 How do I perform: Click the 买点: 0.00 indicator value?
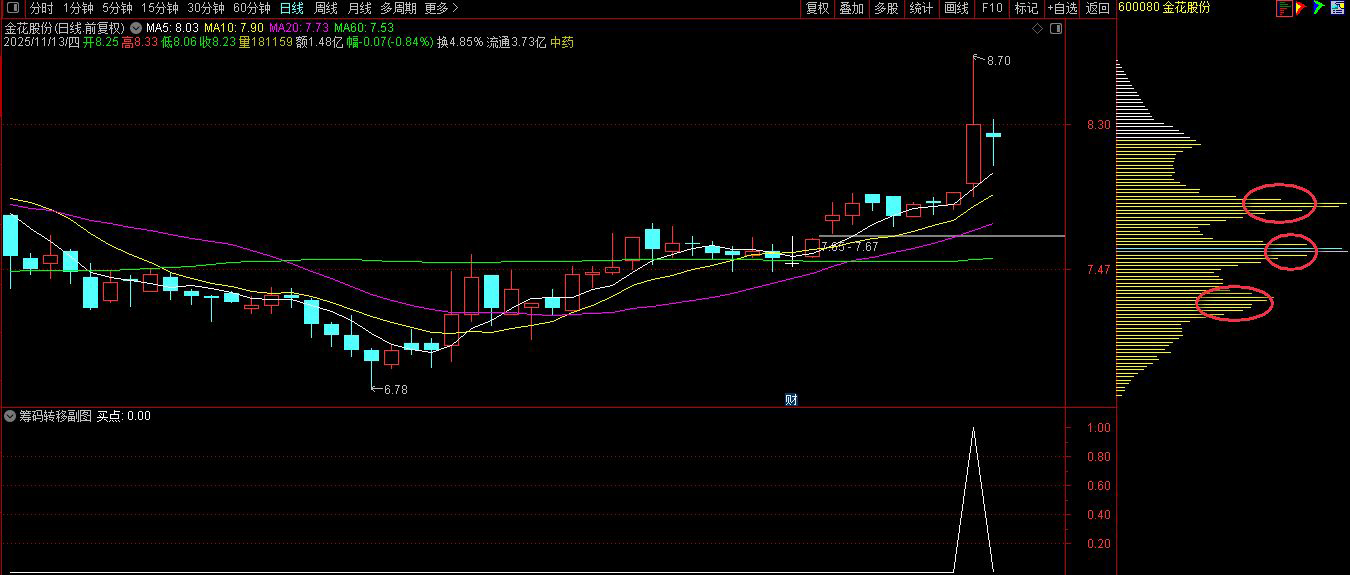(x=124, y=416)
